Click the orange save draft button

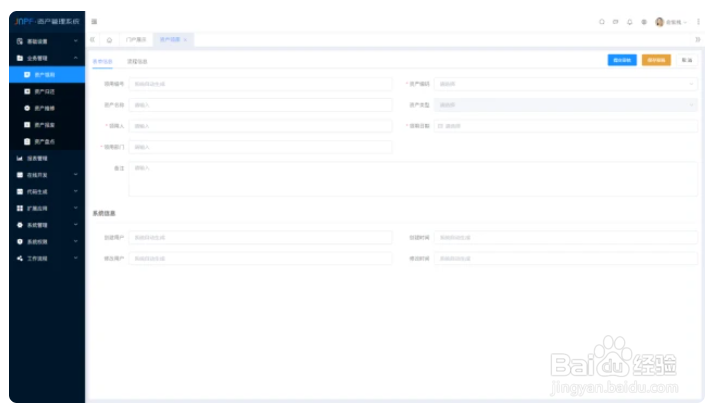point(656,60)
